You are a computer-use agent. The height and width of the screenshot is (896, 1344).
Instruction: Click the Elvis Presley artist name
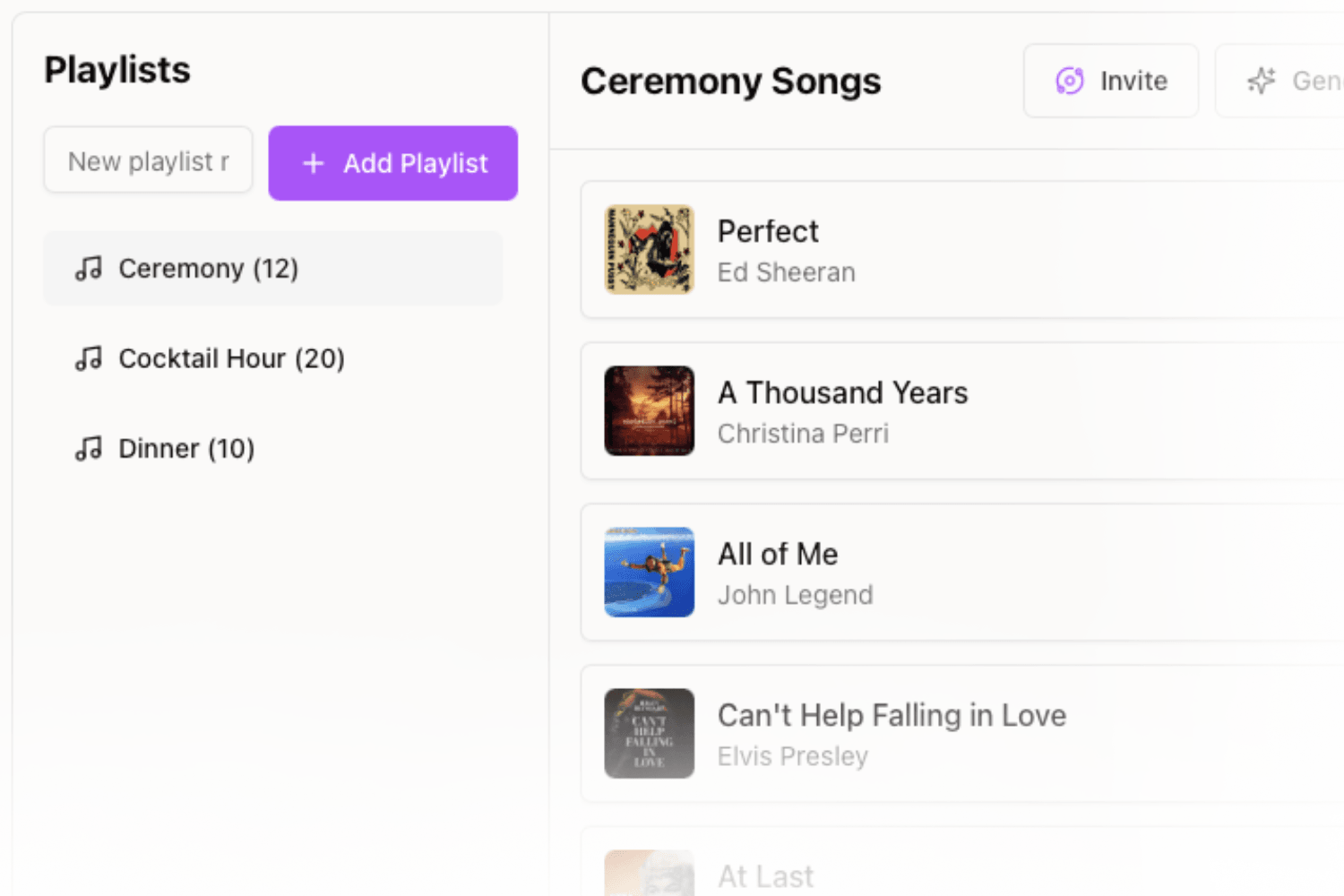(792, 756)
